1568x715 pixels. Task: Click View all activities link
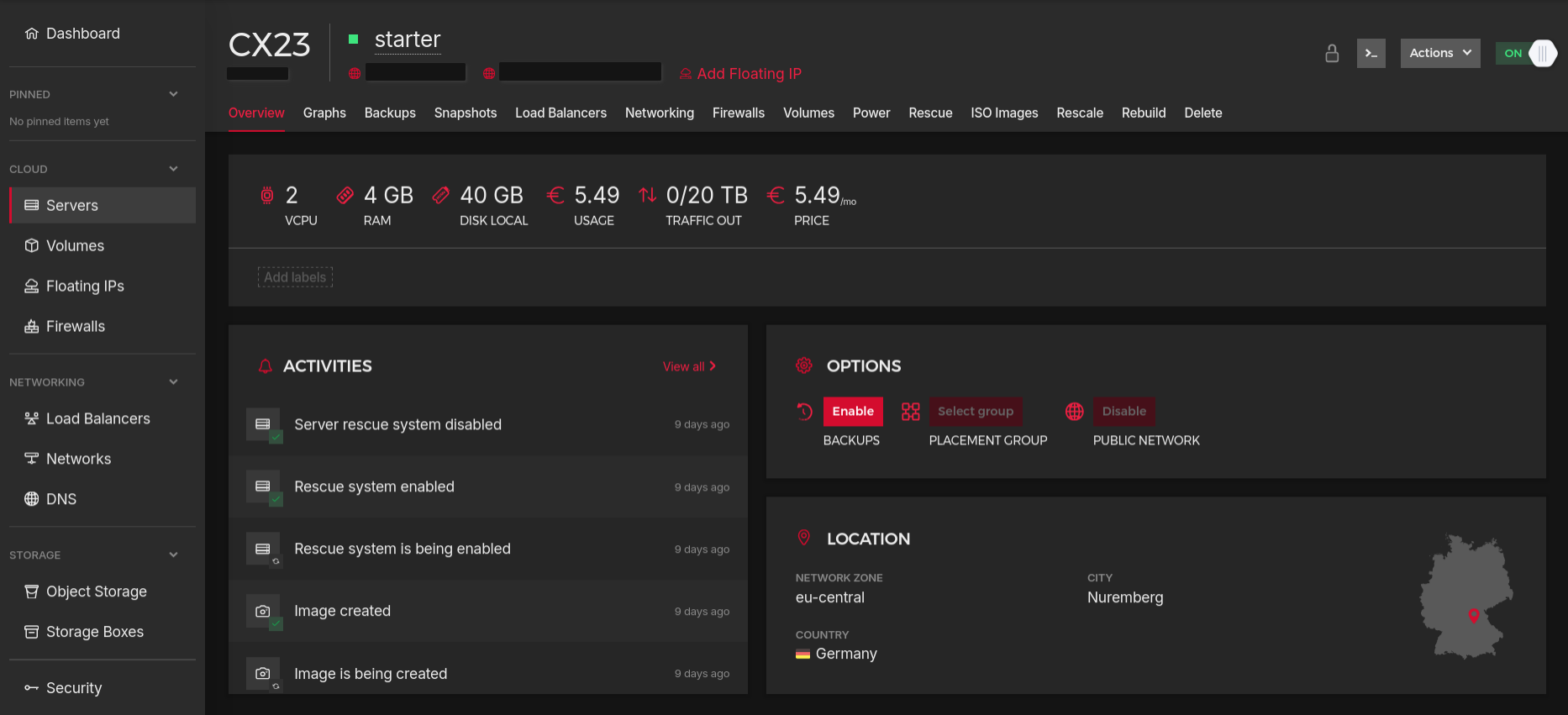[689, 366]
